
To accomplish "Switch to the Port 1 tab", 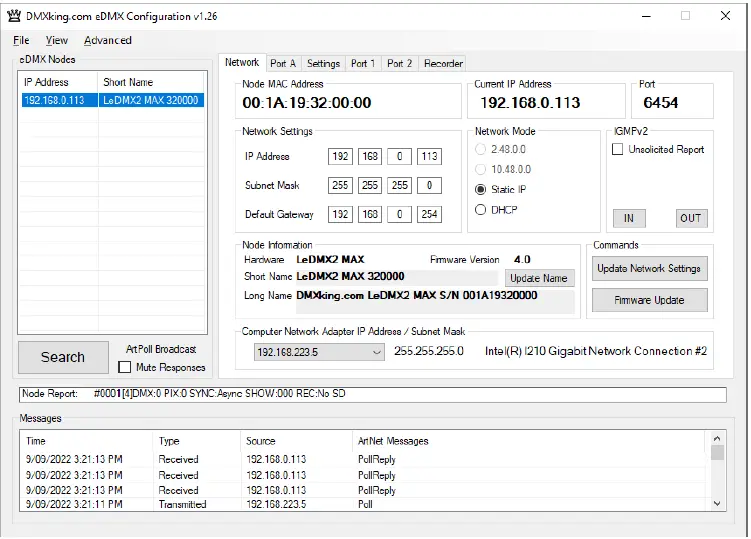I will [x=363, y=63].
